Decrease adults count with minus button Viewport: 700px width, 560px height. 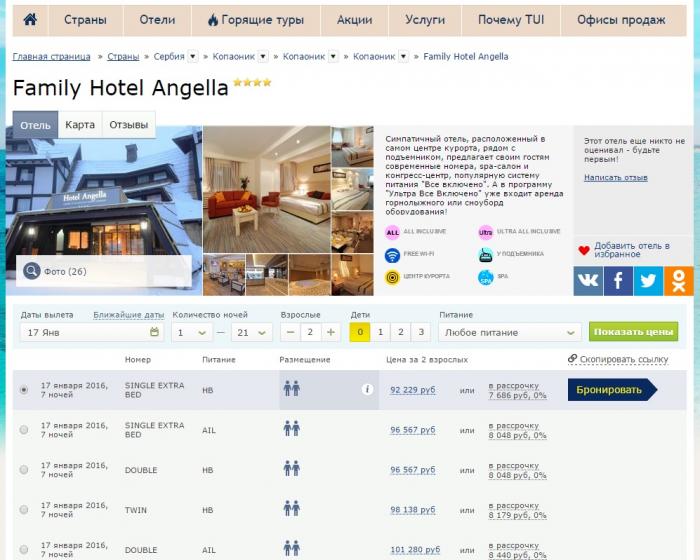[290, 332]
